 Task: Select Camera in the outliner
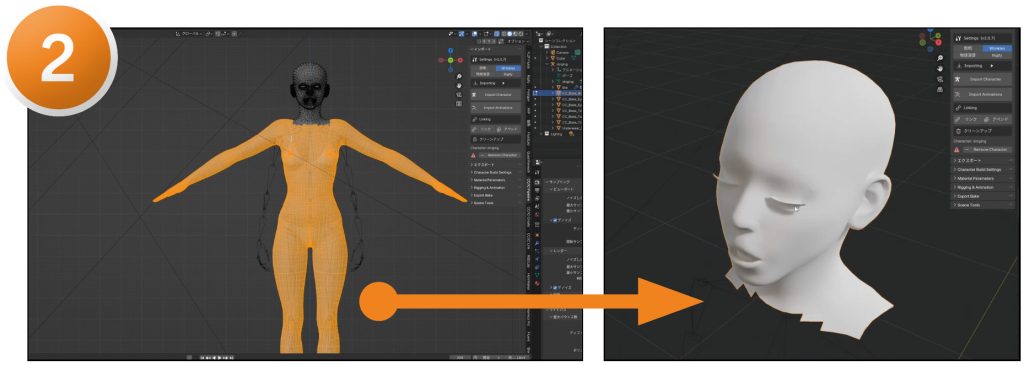562,52
